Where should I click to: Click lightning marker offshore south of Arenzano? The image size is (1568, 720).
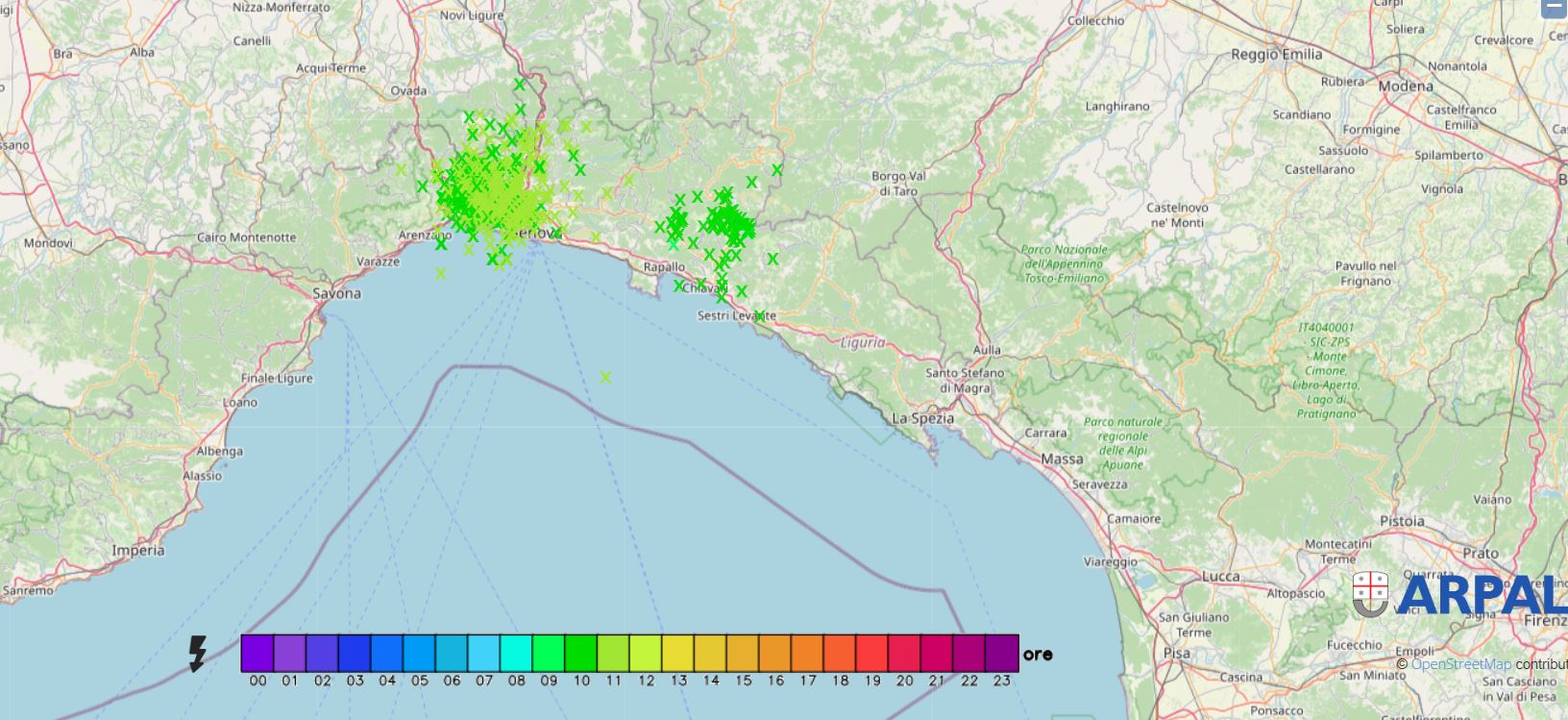pos(440,274)
